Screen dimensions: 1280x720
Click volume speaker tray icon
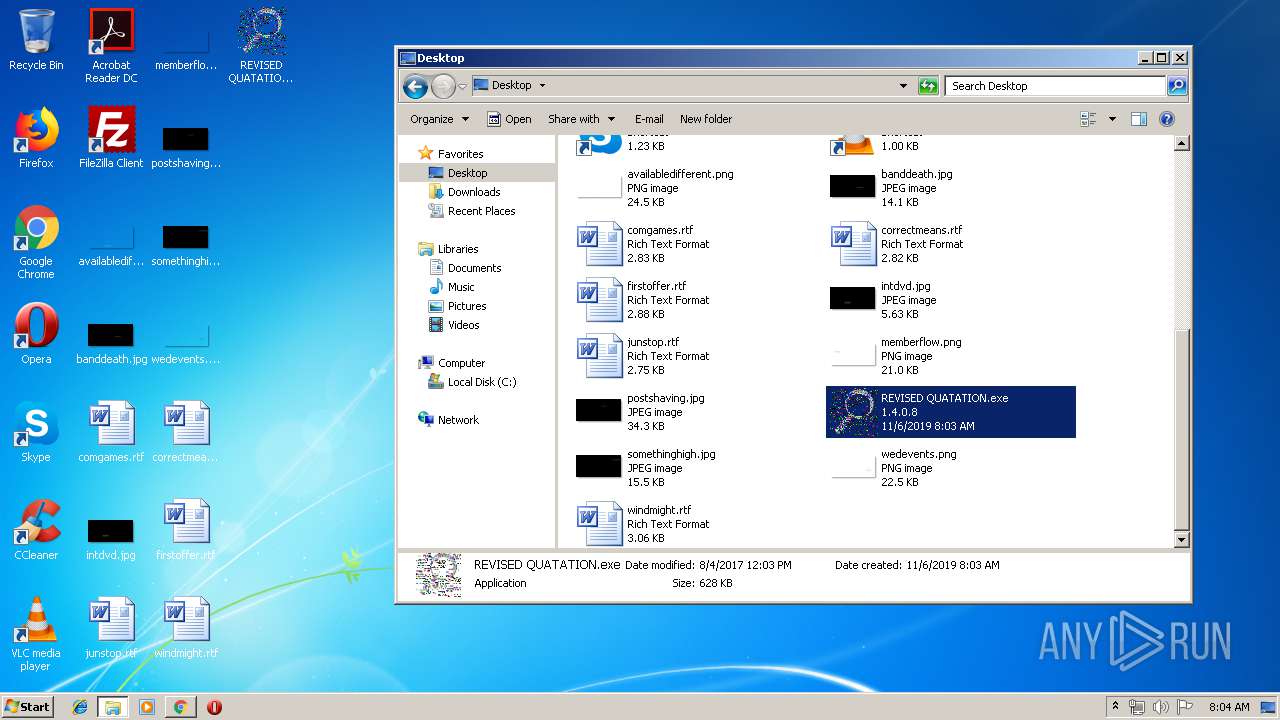1161,707
